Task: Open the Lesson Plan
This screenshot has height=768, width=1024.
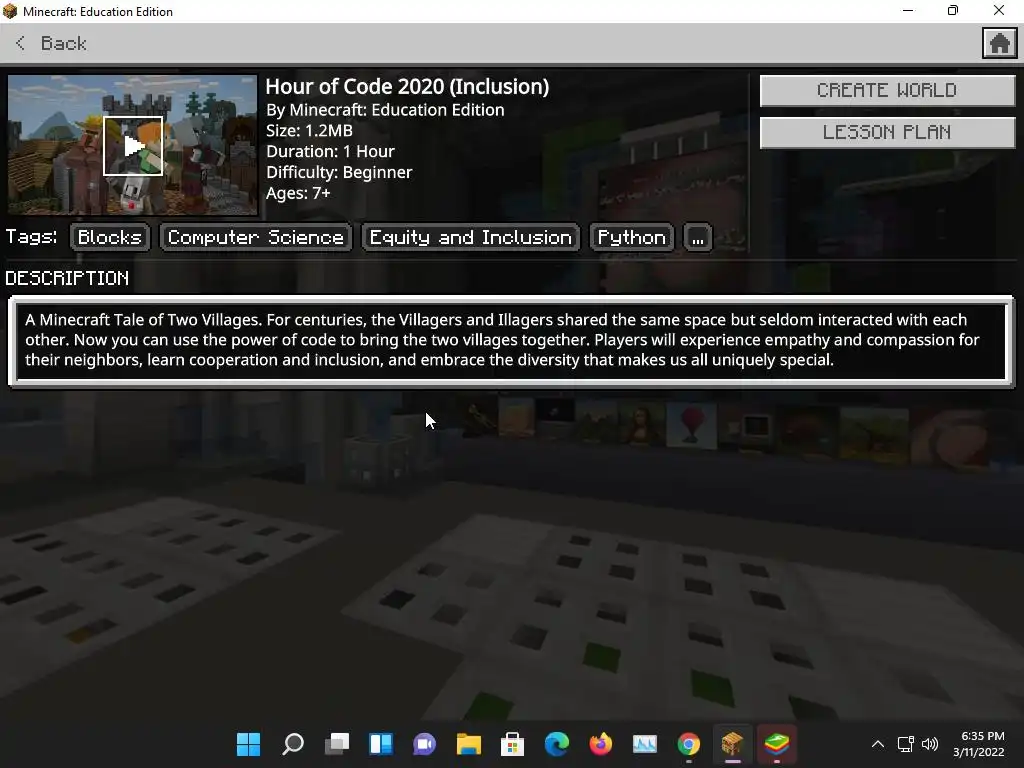Action: tap(887, 133)
